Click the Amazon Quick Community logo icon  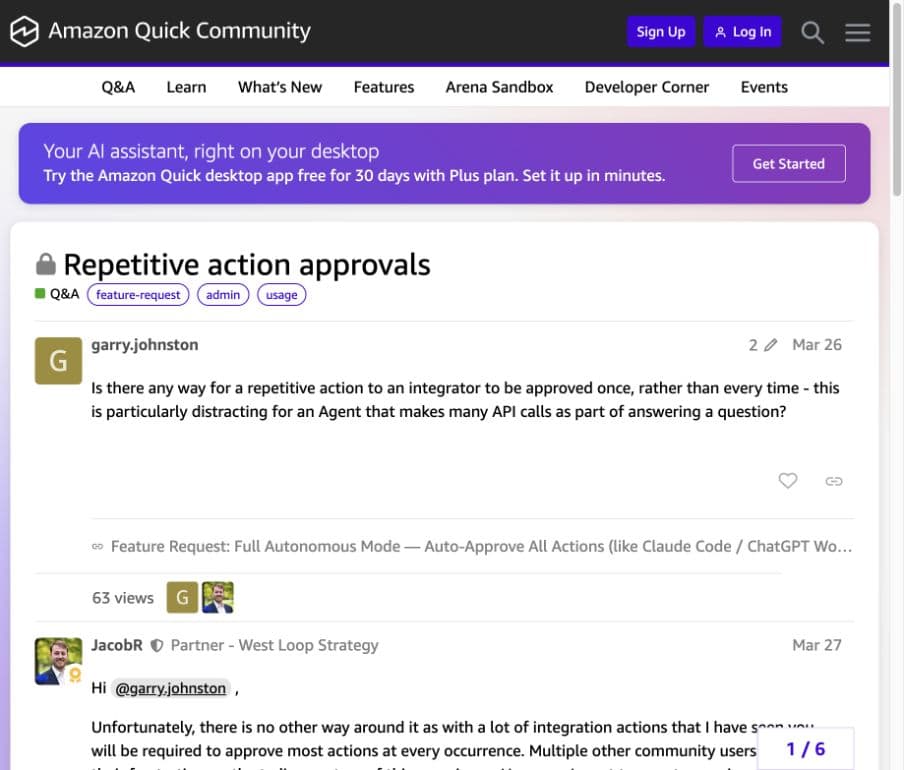pyautogui.click(x=24, y=31)
